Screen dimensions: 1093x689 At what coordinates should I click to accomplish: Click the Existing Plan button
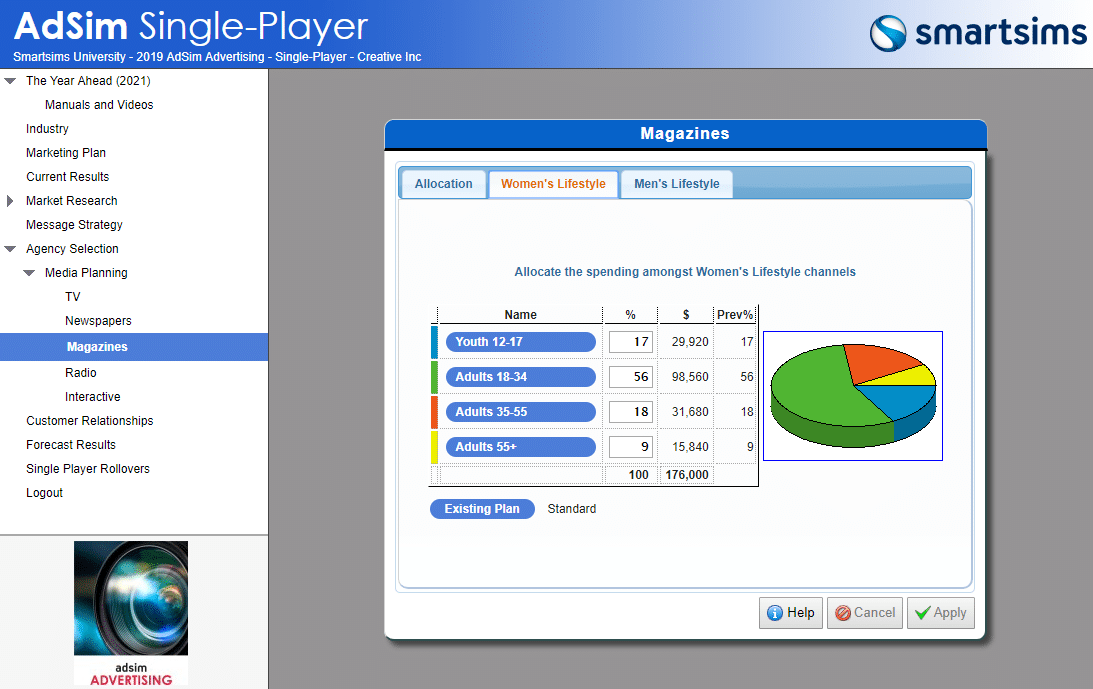482,509
